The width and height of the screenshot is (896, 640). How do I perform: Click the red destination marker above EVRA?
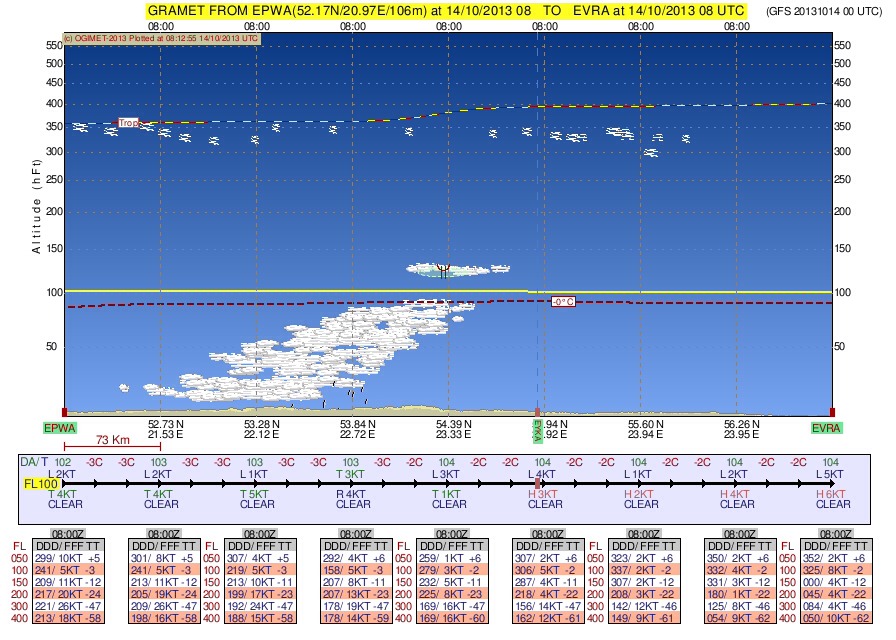pyautogui.click(x=832, y=411)
